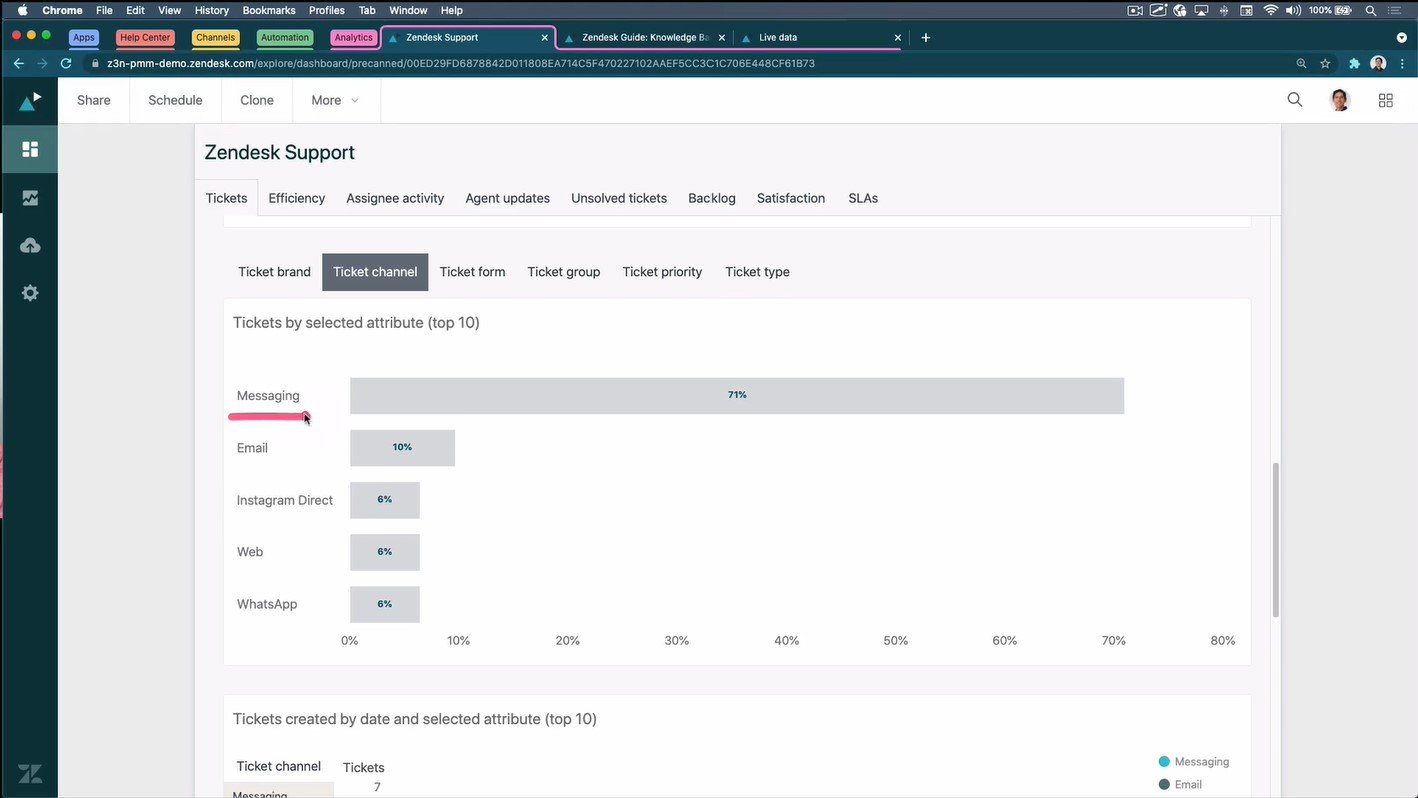Open the Chrome profile avatar in toolbar
Screen dimensions: 1418x798
(x=1378, y=63)
